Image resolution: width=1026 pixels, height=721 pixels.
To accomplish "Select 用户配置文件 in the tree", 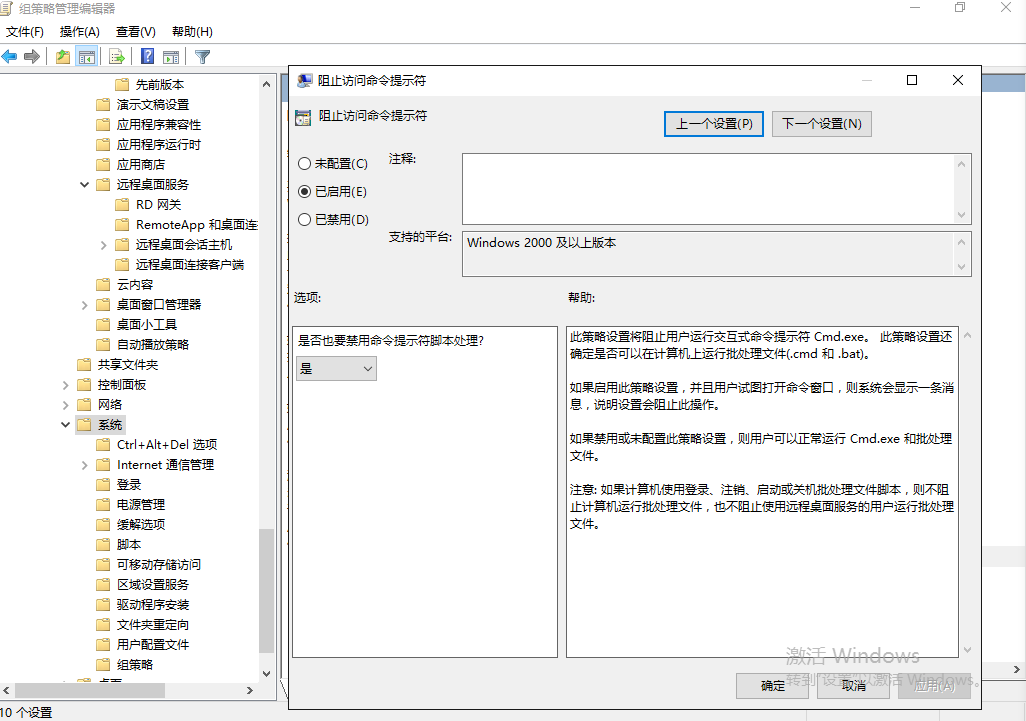I will [x=153, y=644].
